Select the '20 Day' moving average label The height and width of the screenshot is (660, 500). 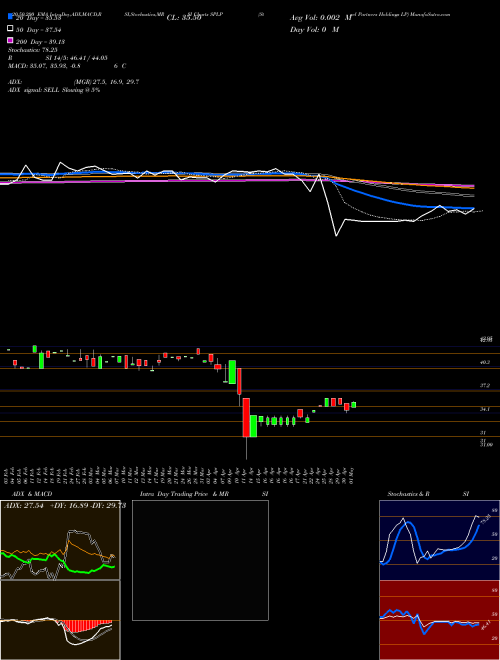[39, 18]
